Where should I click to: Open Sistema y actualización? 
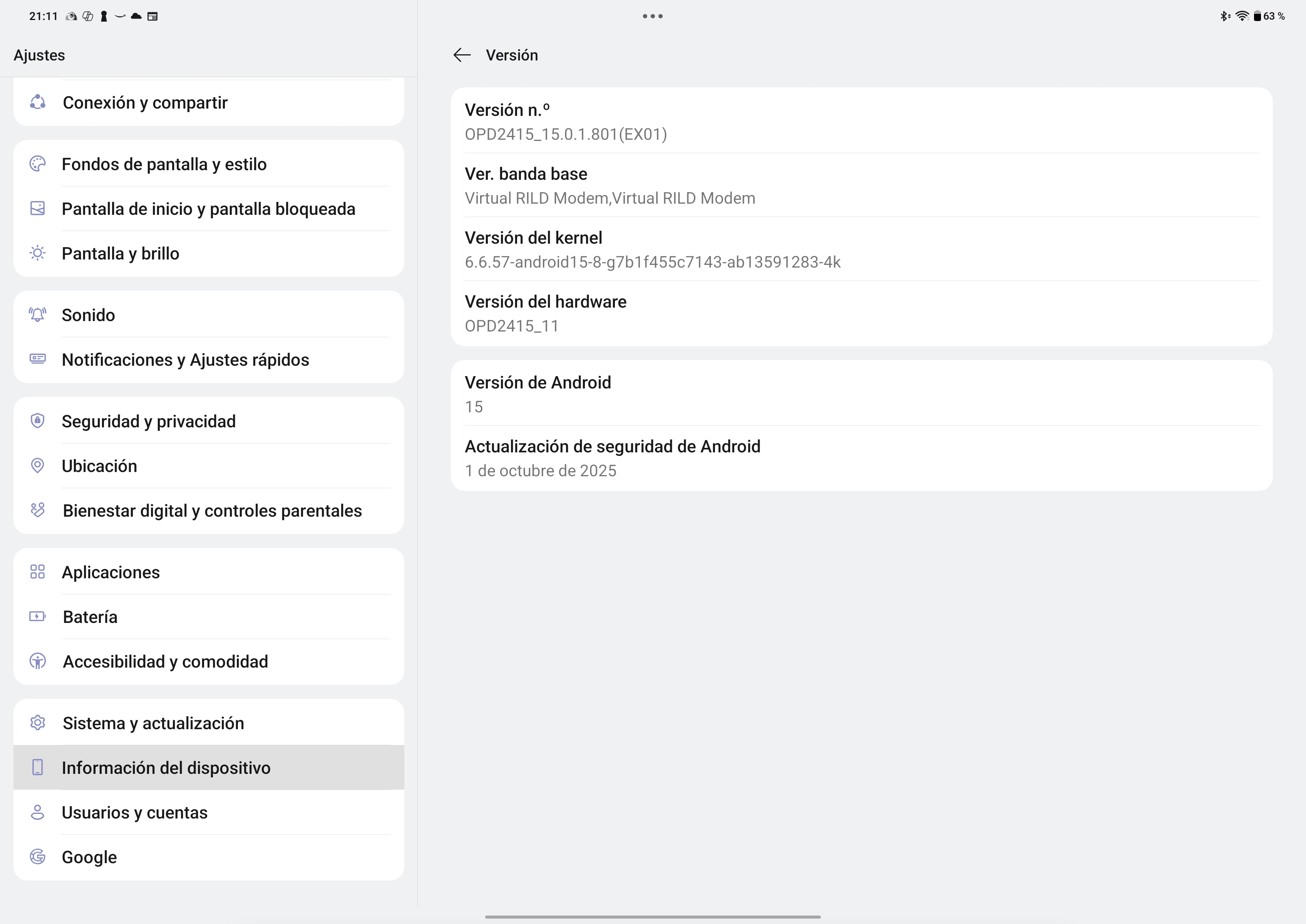point(209,723)
